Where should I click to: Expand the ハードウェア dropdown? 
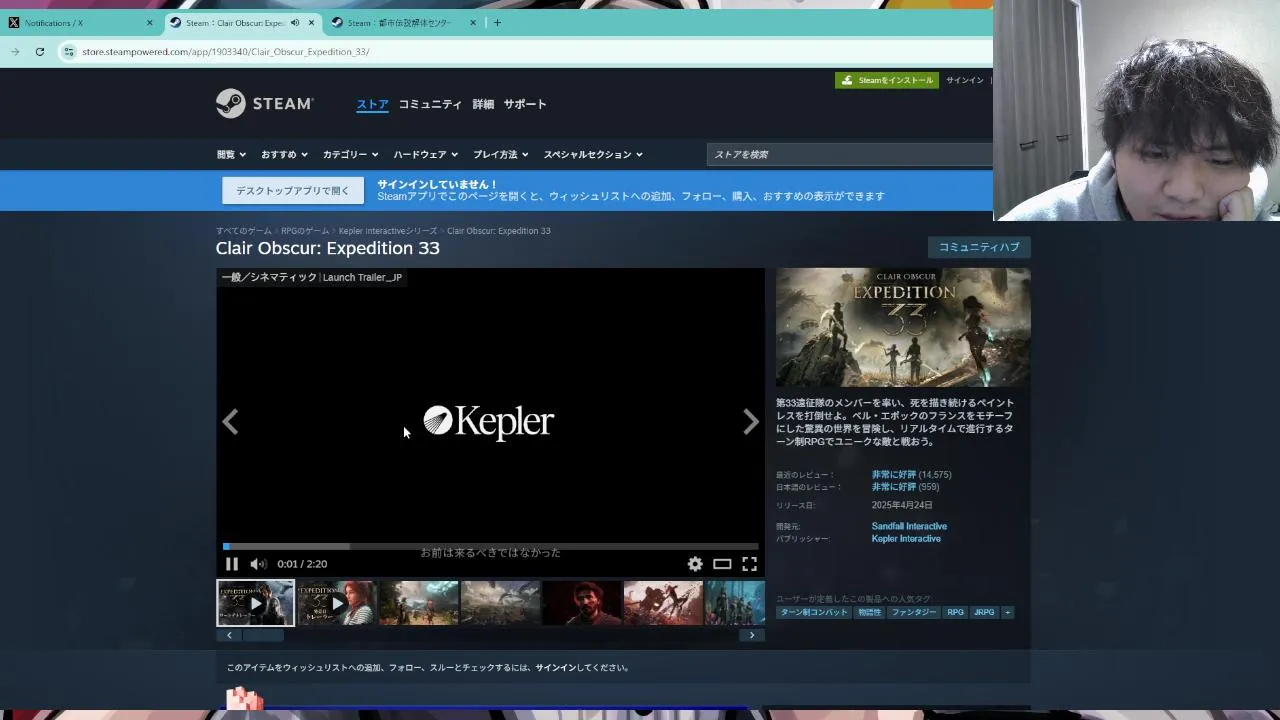[x=426, y=155]
